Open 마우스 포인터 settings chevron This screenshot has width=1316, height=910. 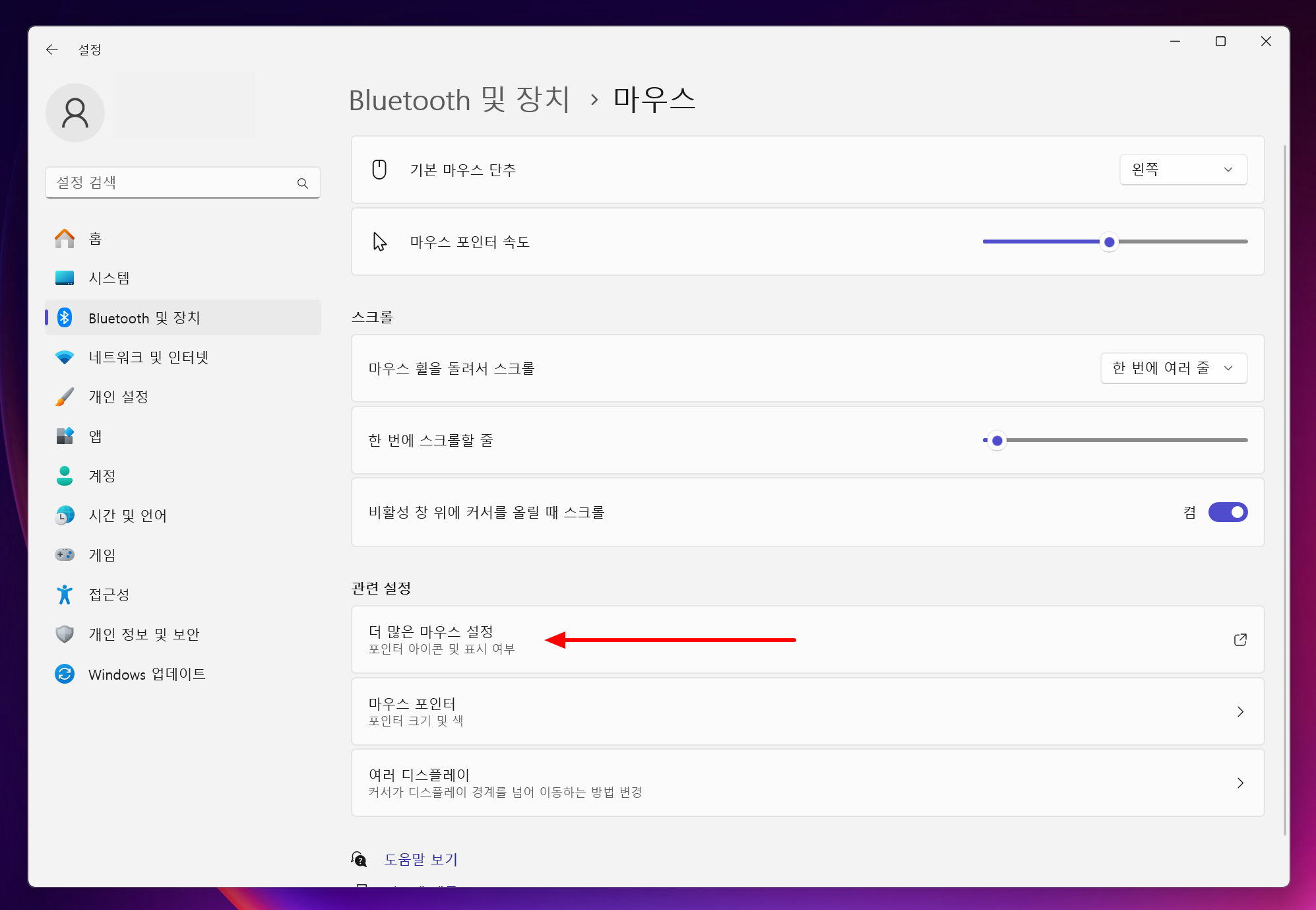click(x=1240, y=711)
